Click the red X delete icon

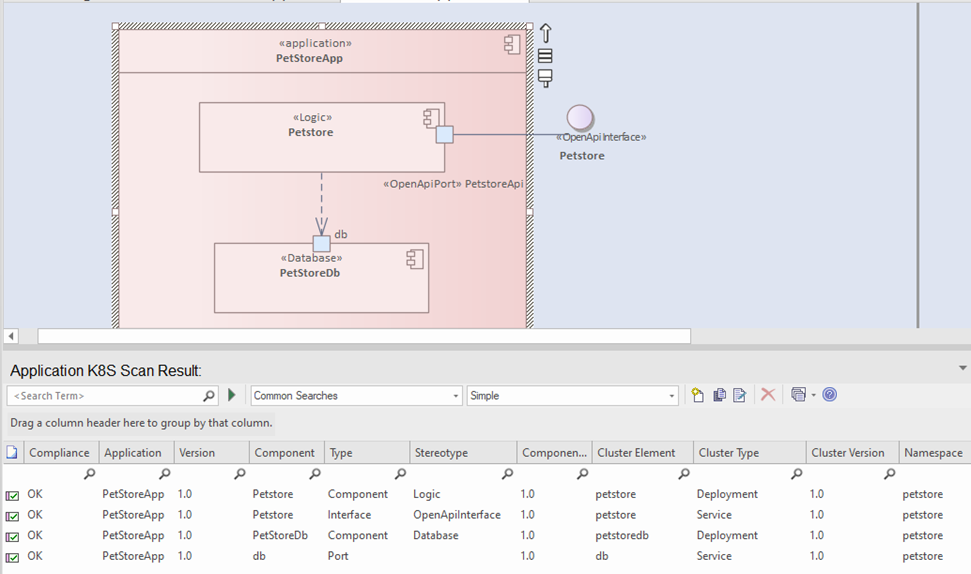(768, 394)
